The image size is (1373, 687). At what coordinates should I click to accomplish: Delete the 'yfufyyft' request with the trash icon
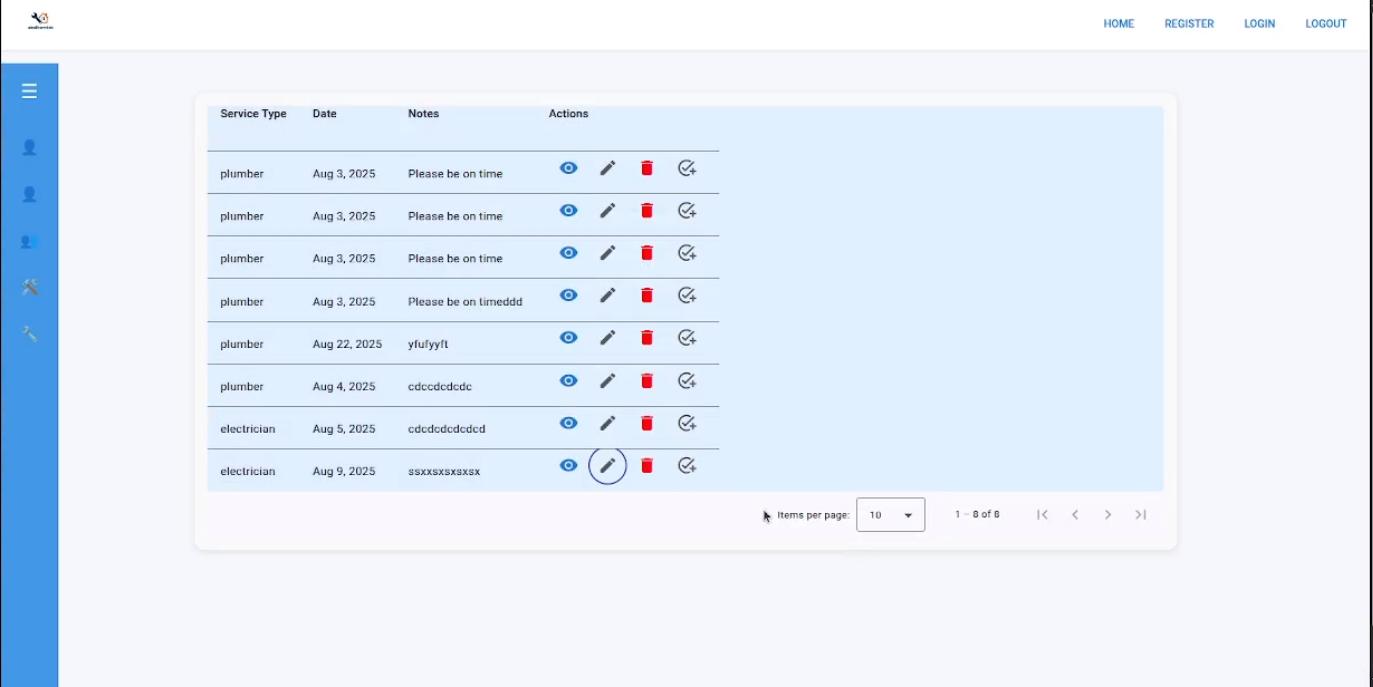click(x=647, y=337)
